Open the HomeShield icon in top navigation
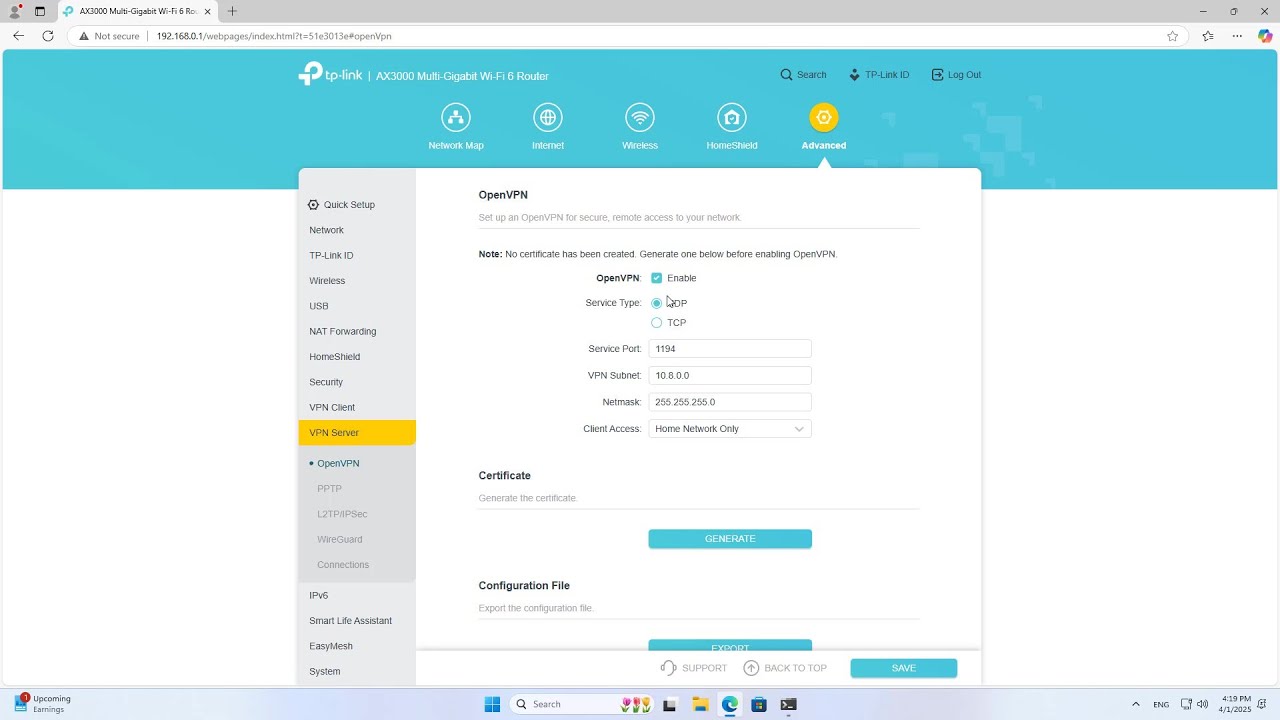 [x=732, y=118]
